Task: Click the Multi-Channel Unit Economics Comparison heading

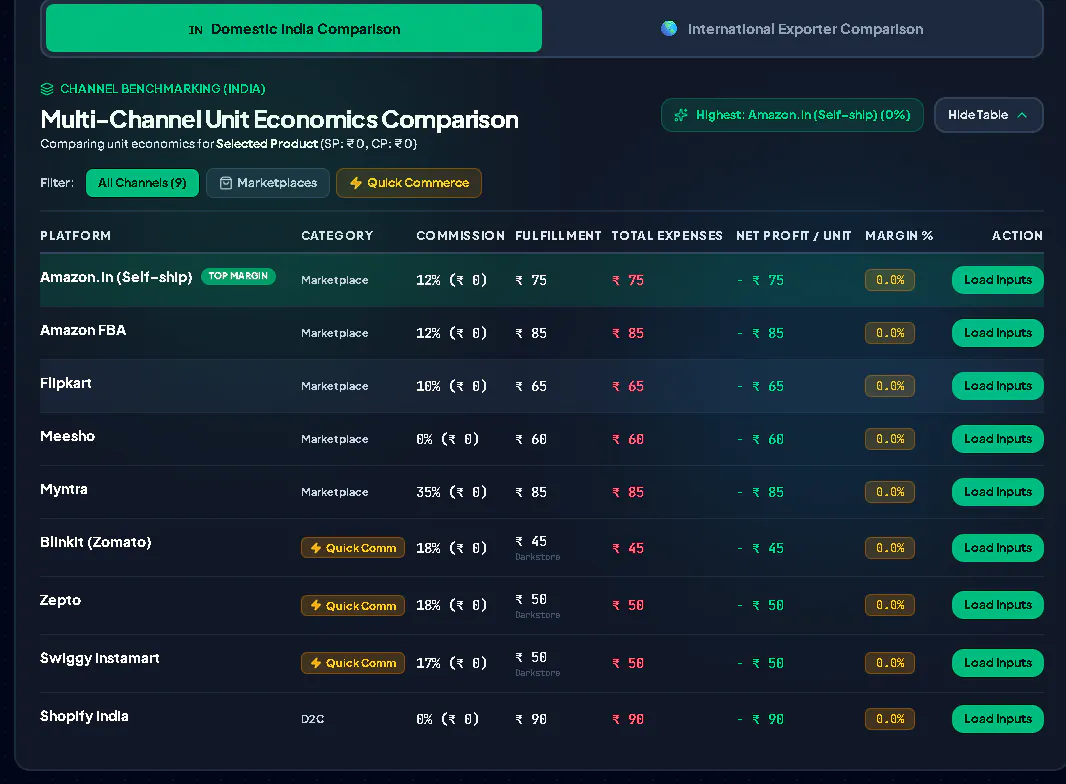Action: (279, 120)
